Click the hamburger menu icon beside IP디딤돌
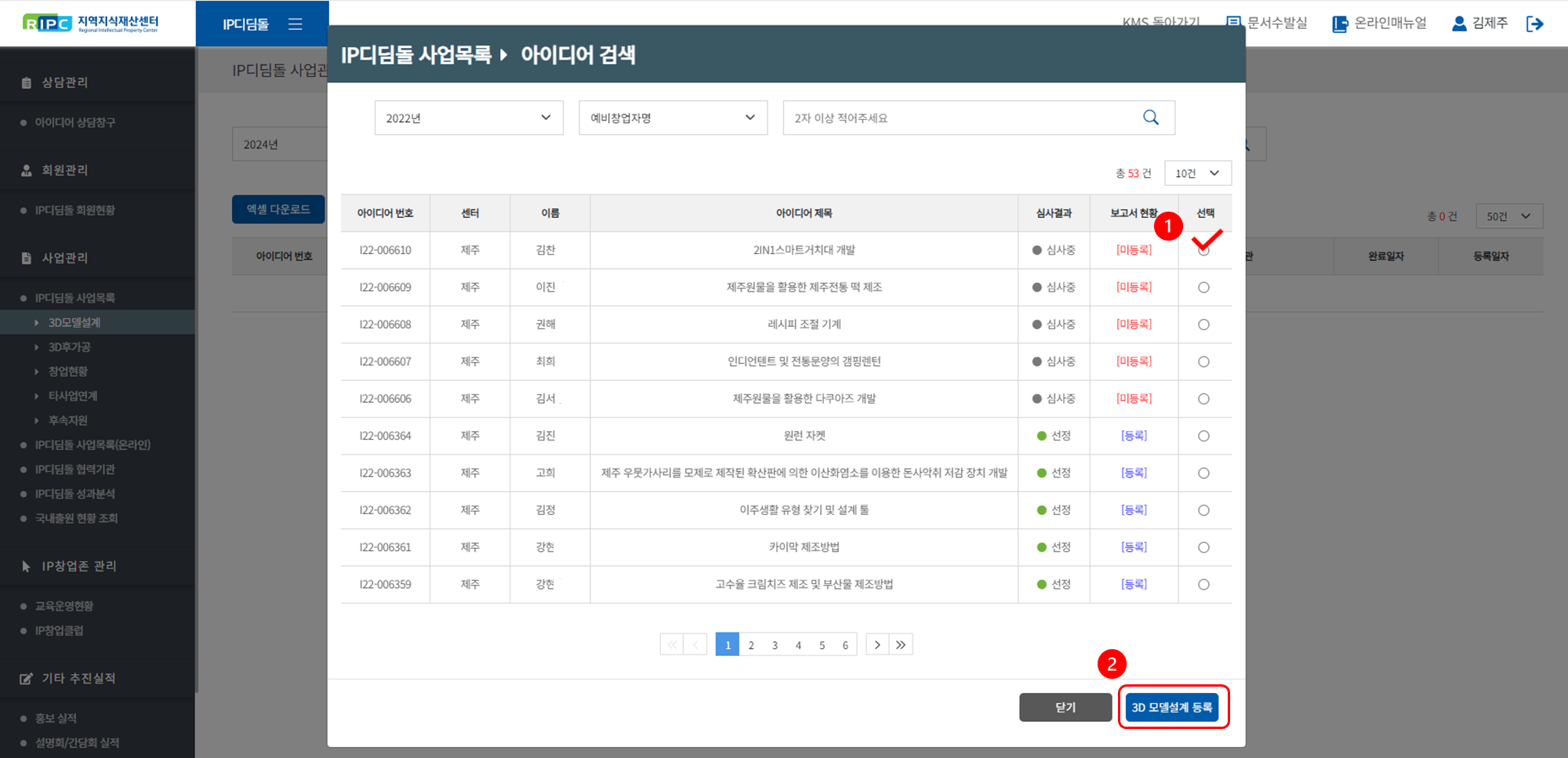Image resolution: width=1568 pixels, height=758 pixels. point(295,24)
